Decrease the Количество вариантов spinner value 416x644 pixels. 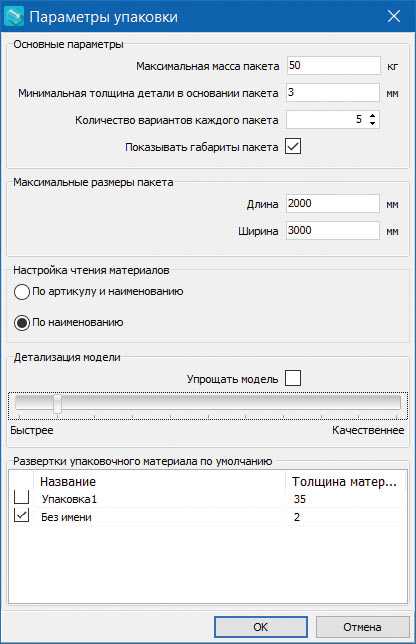click(x=372, y=123)
